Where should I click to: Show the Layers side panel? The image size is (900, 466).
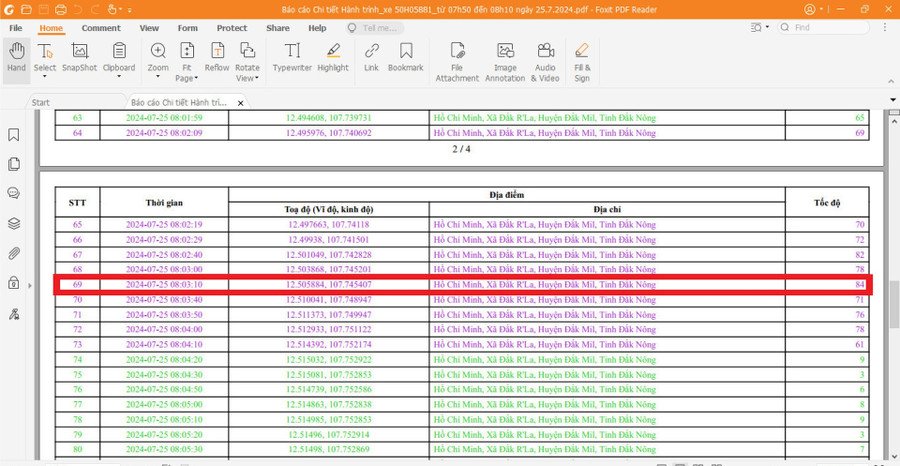point(14,223)
